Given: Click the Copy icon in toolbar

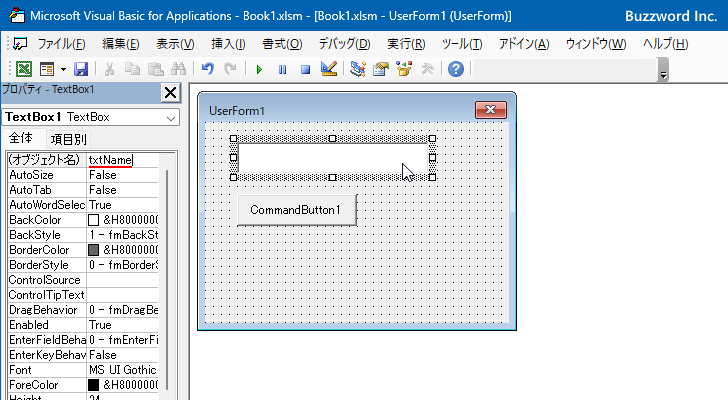Looking at the screenshot, I should [x=132, y=69].
